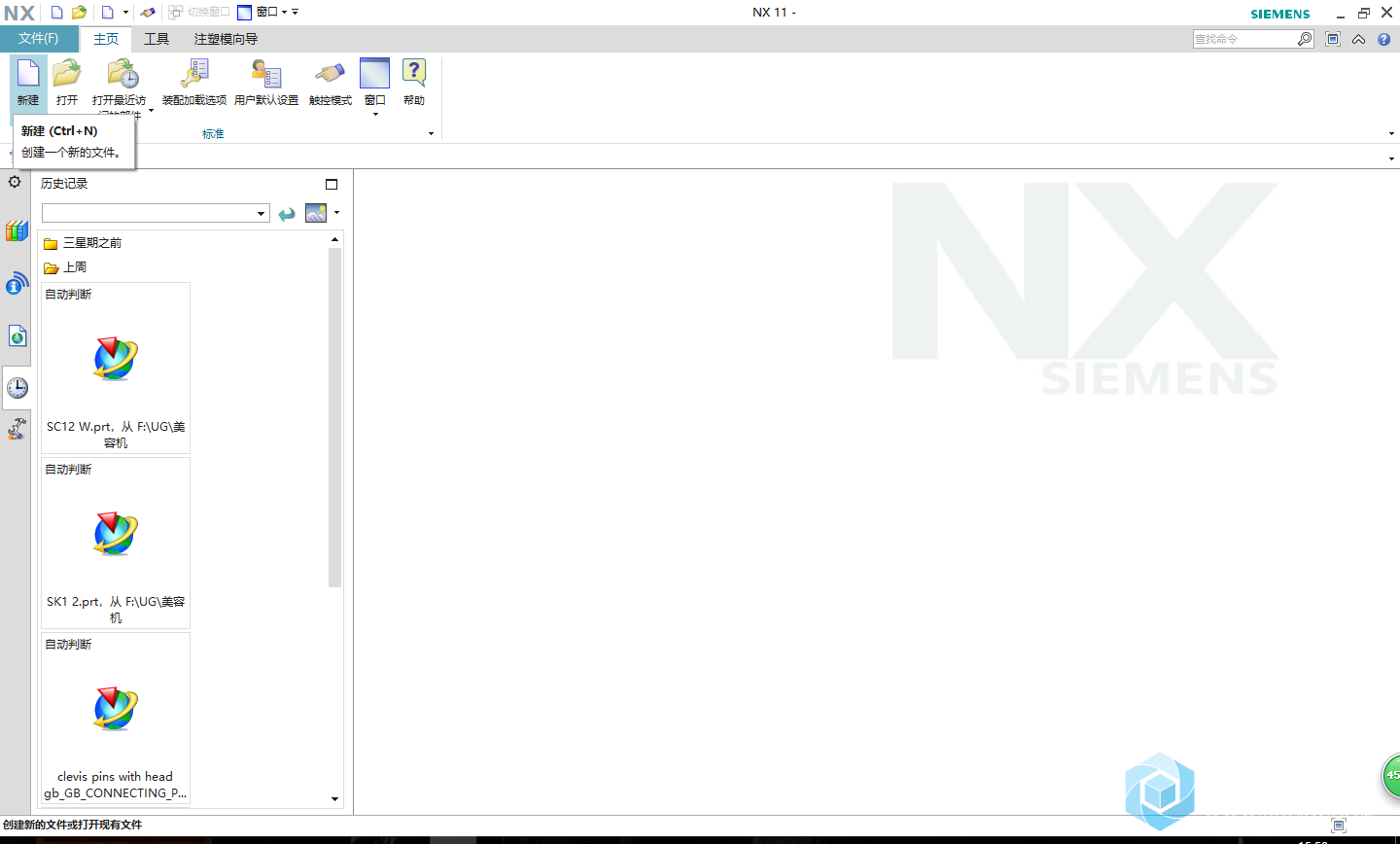Viewport: 1400px width, 844px height.
Task: Click history list scroll down arrow
Action: tap(335, 799)
